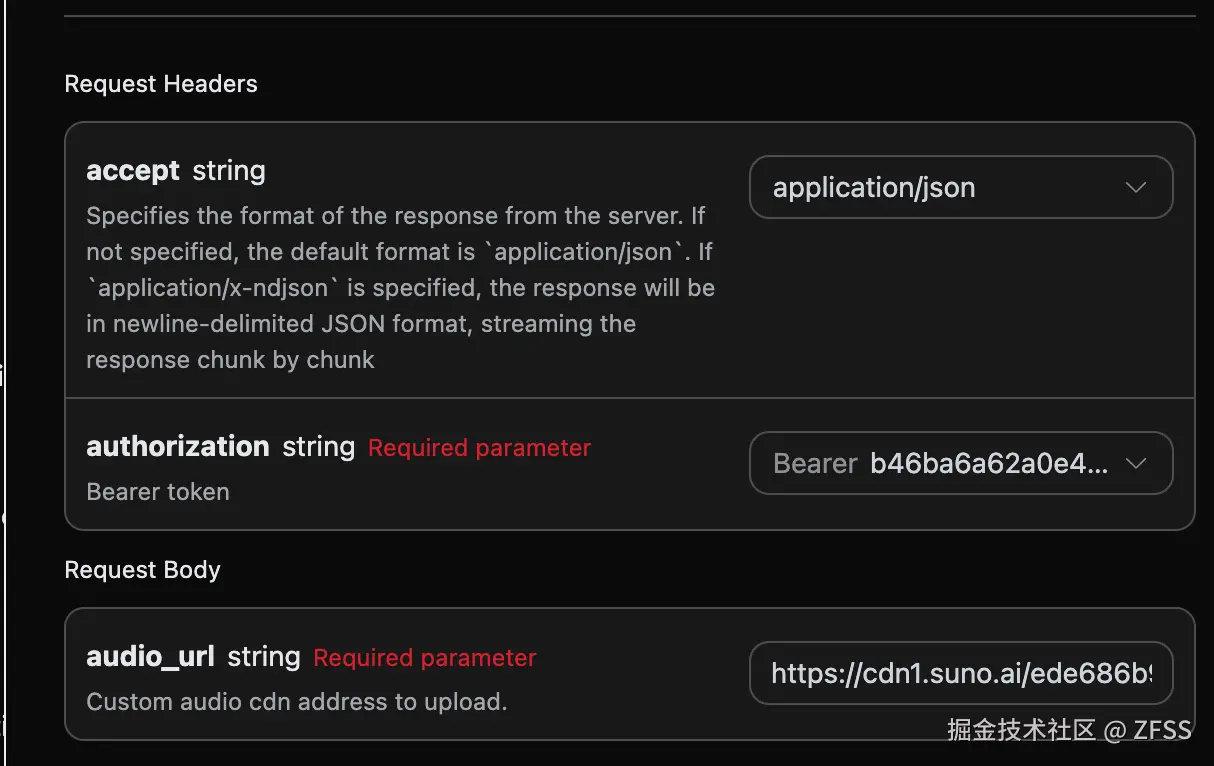Click the bold accept parameter name

133,171
